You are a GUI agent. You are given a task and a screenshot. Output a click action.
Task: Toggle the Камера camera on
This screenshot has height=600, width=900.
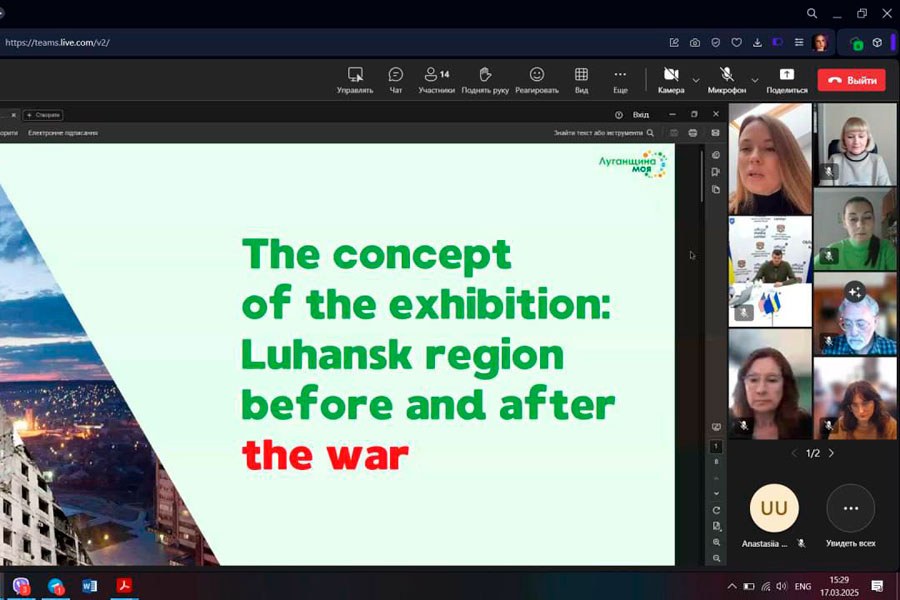coord(671,79)
